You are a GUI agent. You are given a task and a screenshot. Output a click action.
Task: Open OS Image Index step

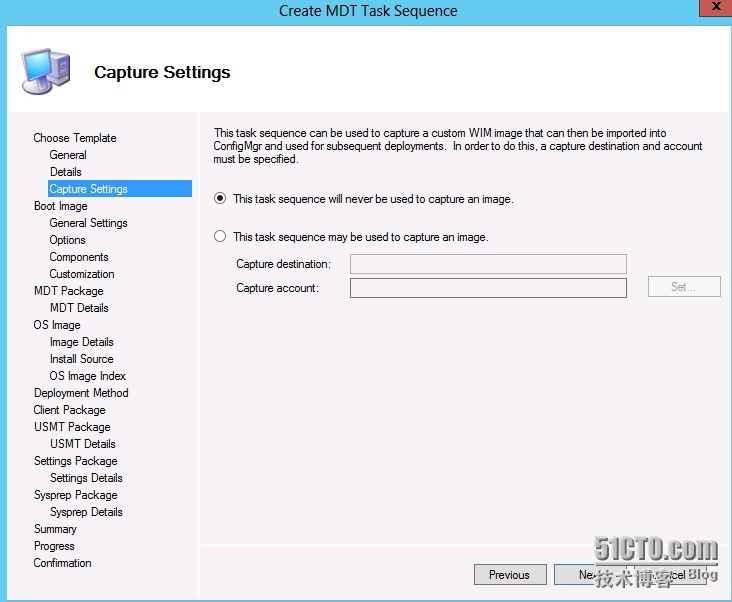pos(87,376)
